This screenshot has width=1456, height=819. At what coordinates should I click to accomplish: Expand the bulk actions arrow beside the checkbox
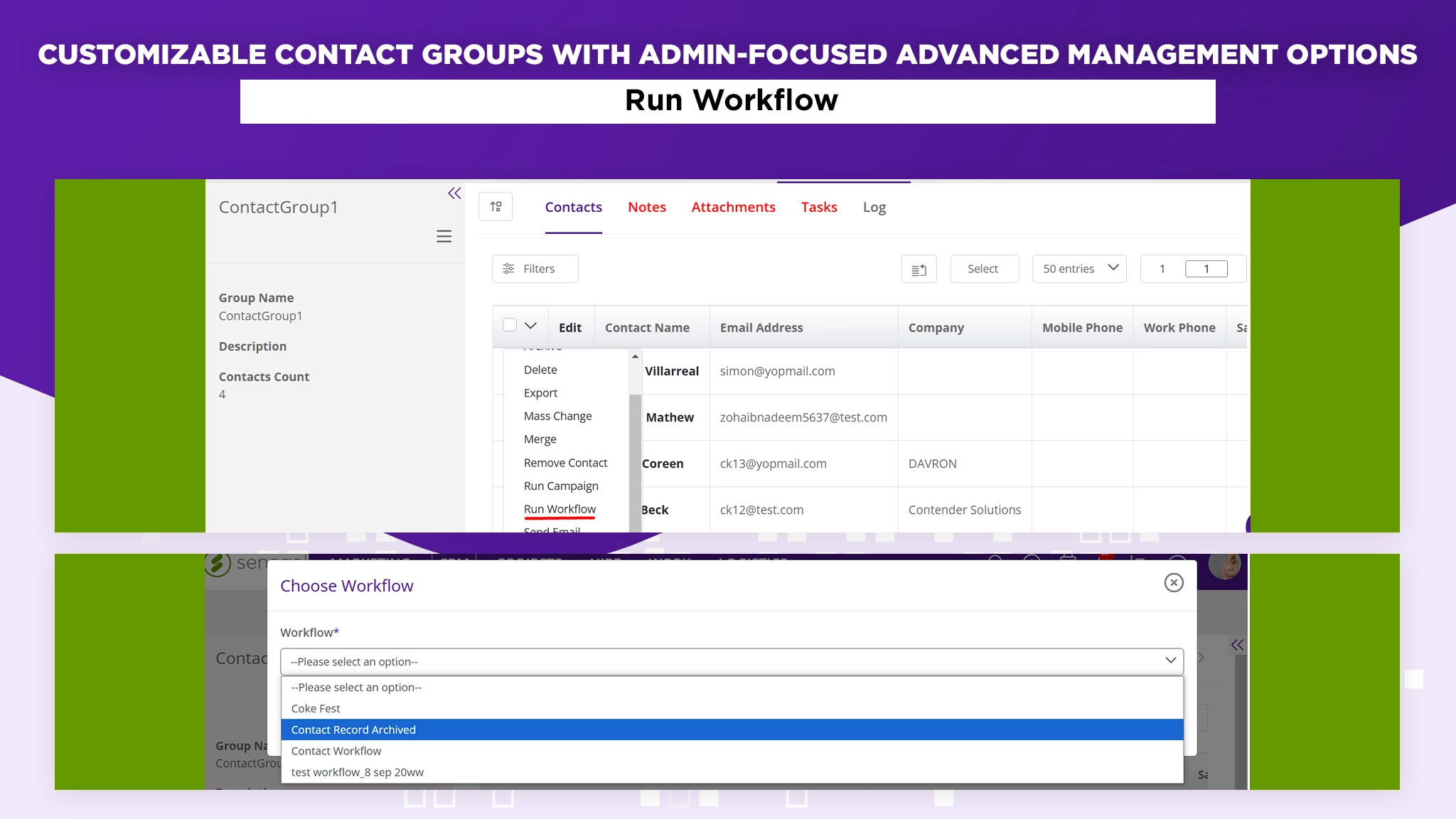tap(530, 326)
